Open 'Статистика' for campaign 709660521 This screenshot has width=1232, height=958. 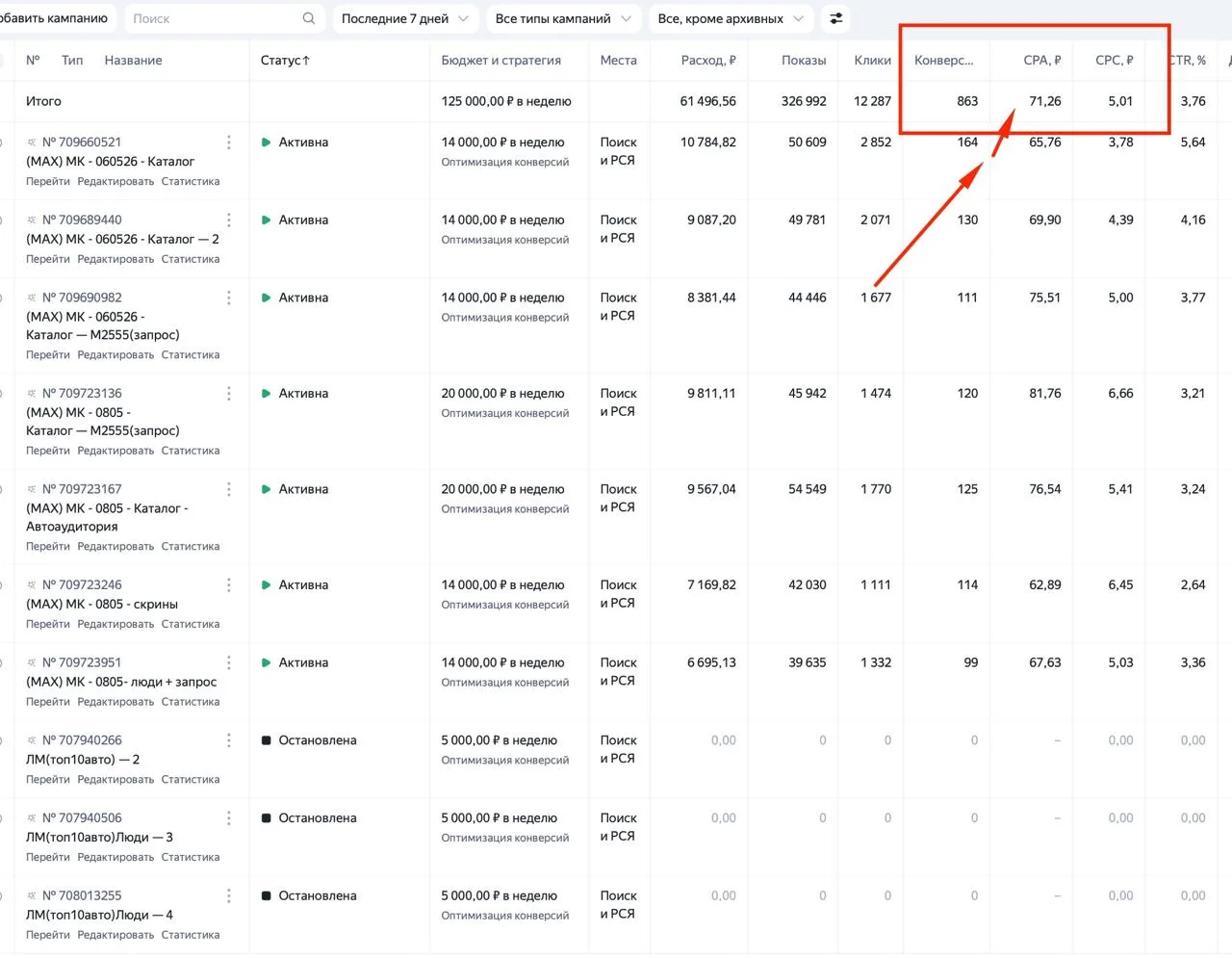coord(191,182)
